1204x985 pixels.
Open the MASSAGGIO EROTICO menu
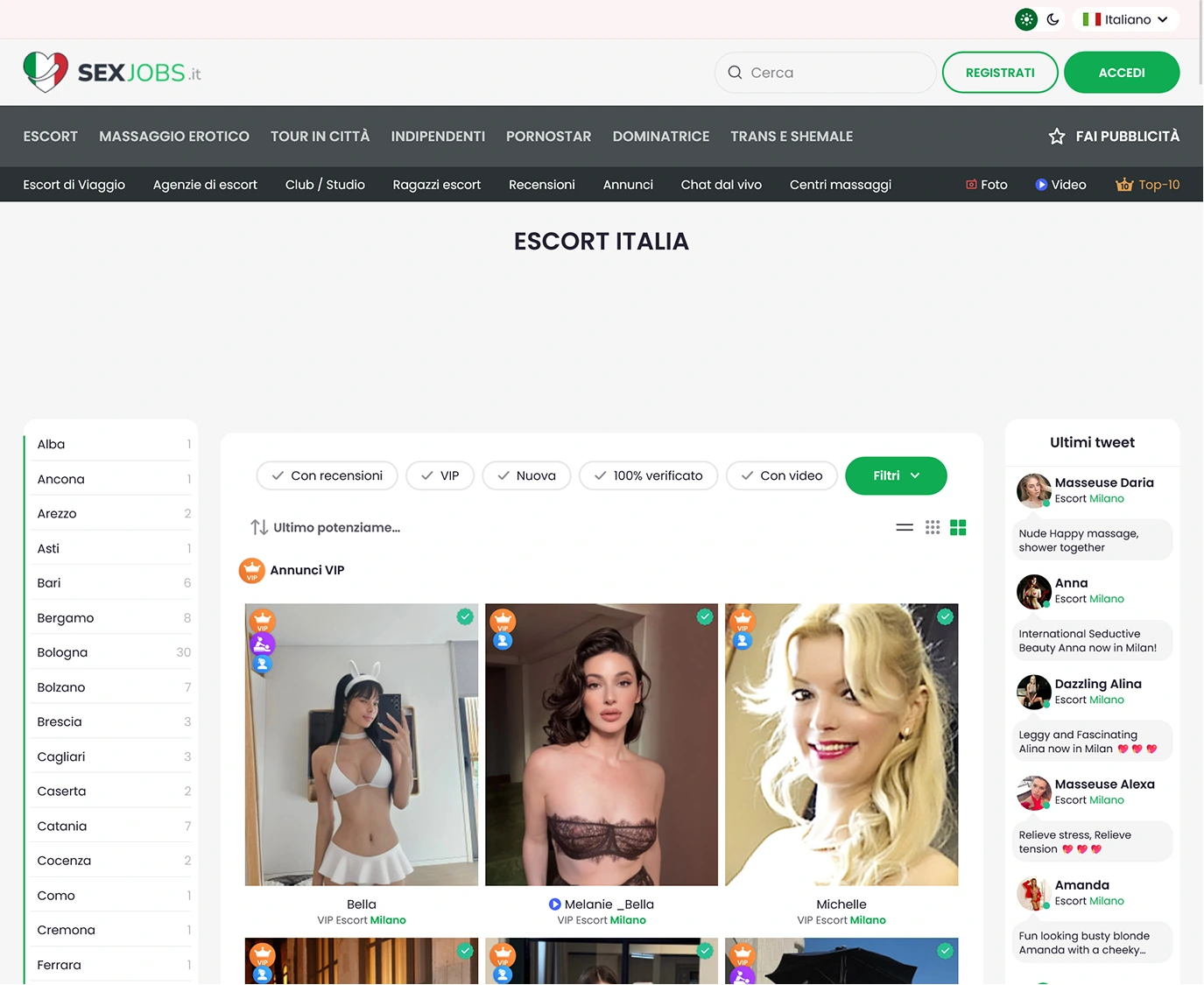(174, 137)
